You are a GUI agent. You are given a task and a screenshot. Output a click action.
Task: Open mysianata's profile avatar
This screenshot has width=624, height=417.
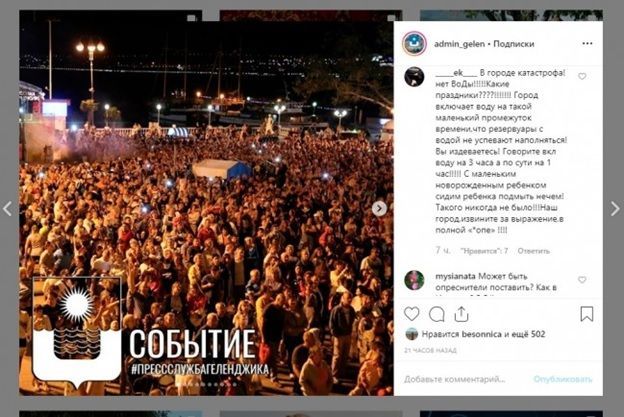(414, 280)
